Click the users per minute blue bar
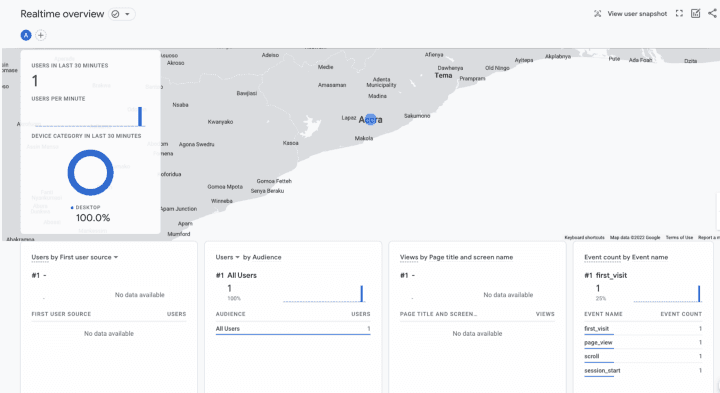This screenshot has width=720, height=393. (140, 117)
